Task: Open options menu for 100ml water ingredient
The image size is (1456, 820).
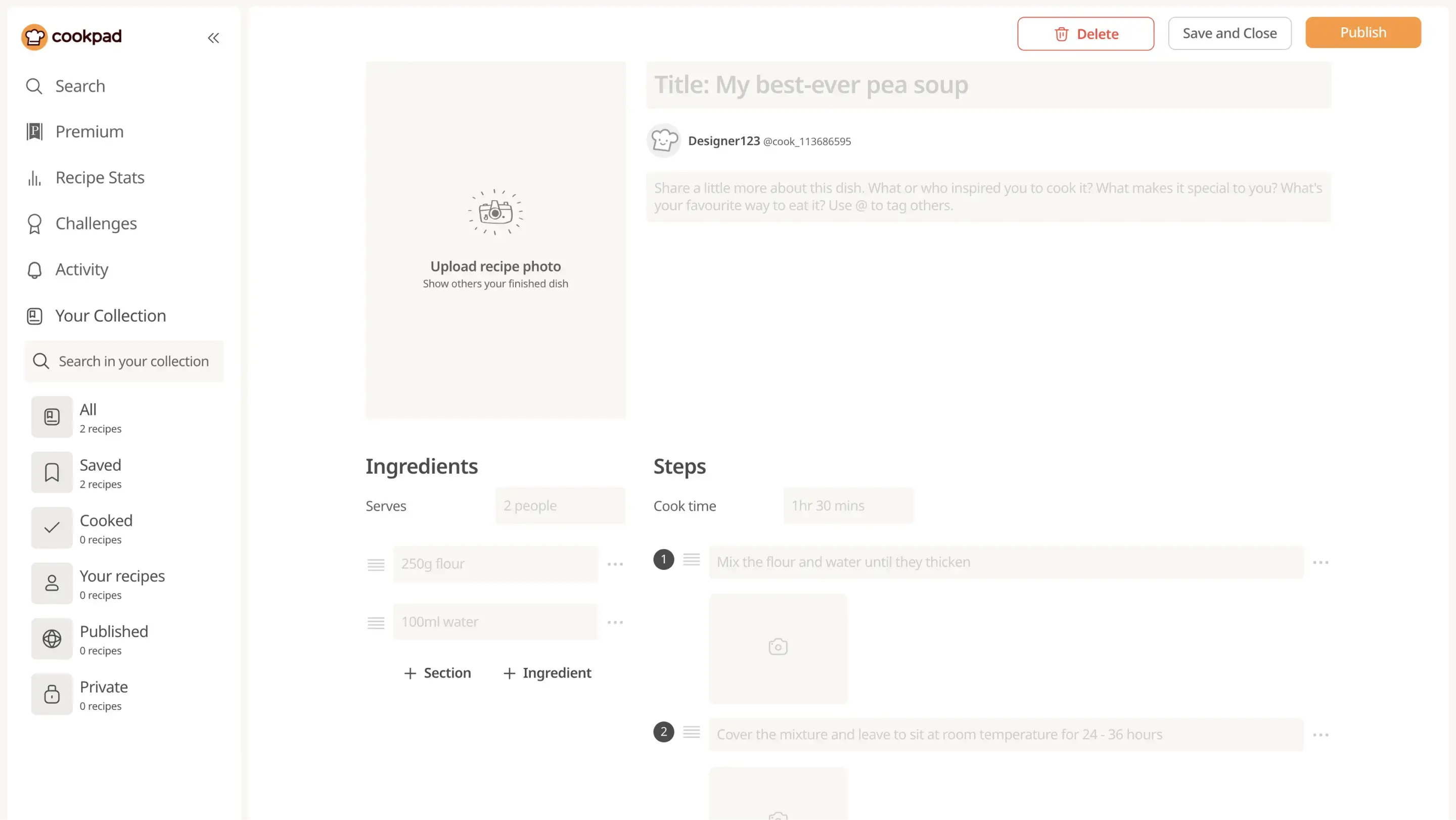Action: (615, 622)
